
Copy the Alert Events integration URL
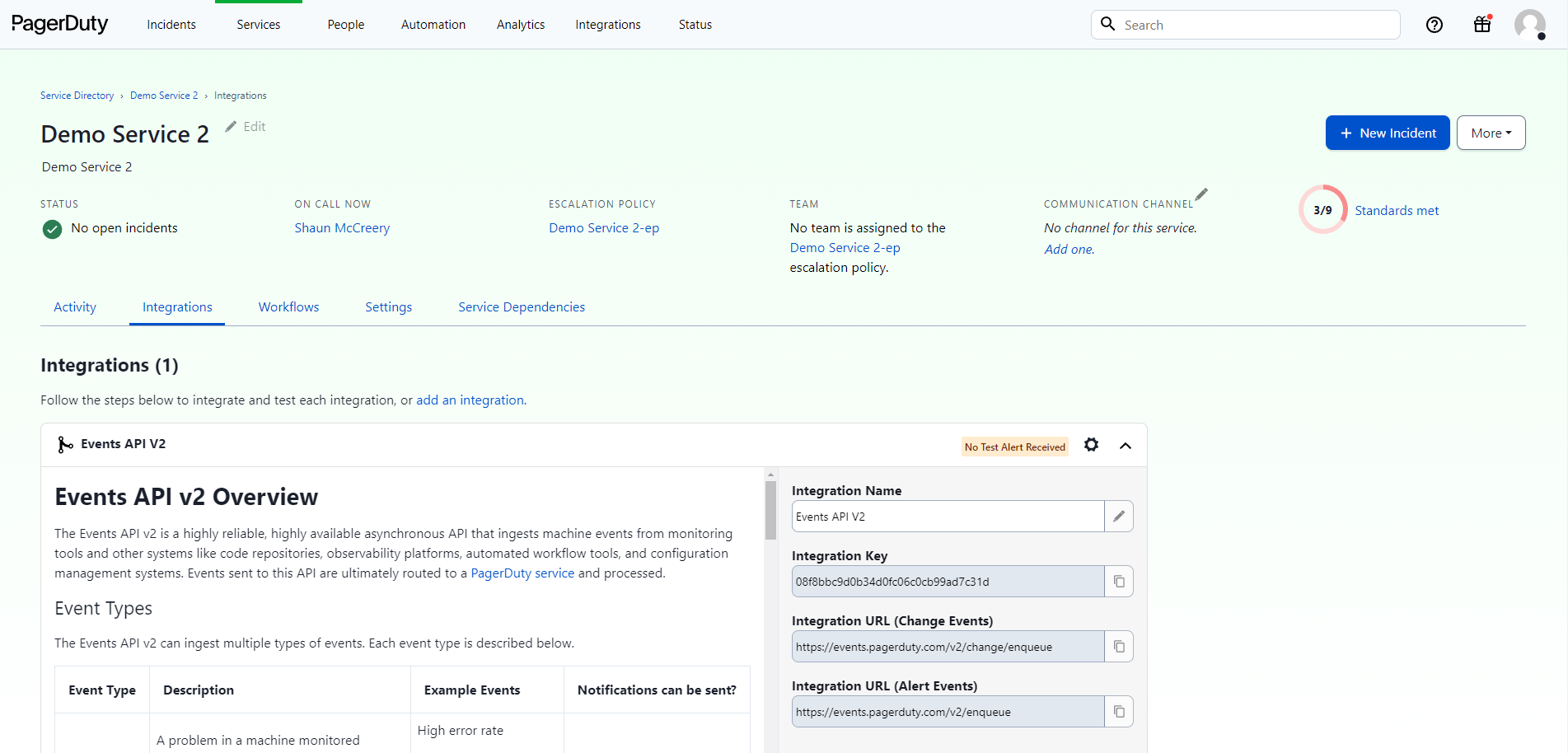1119,712
